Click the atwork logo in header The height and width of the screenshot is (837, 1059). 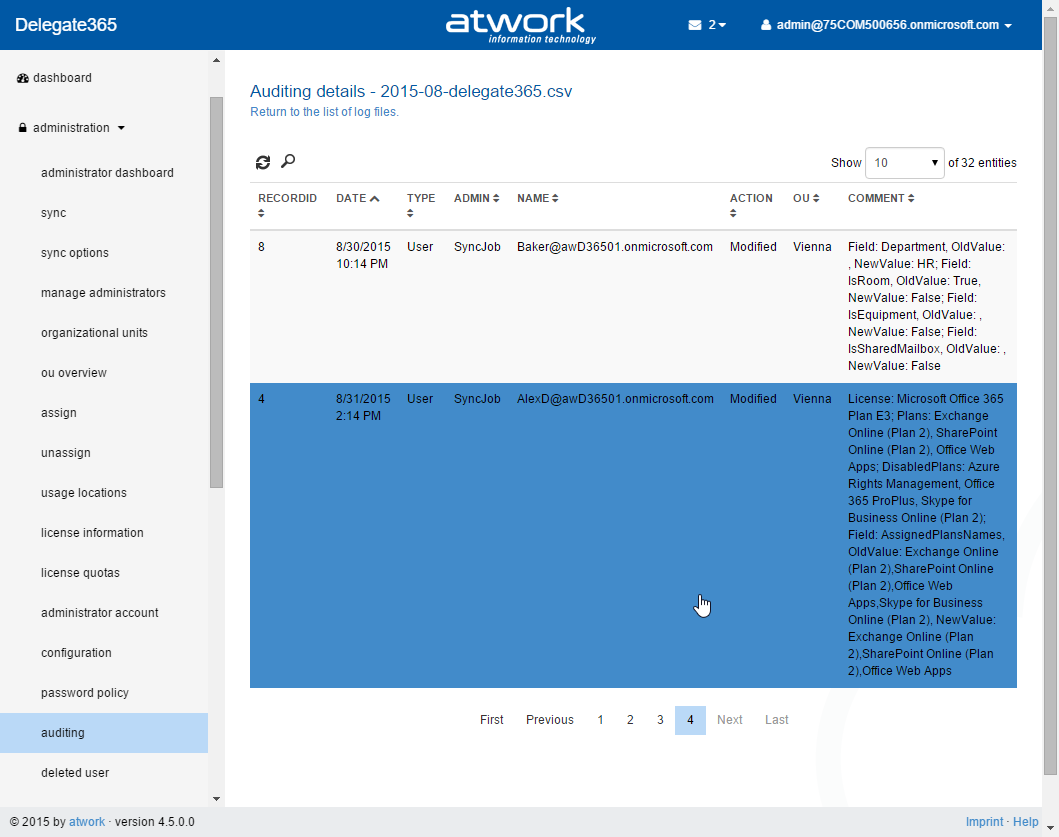(x=520, y=25)
